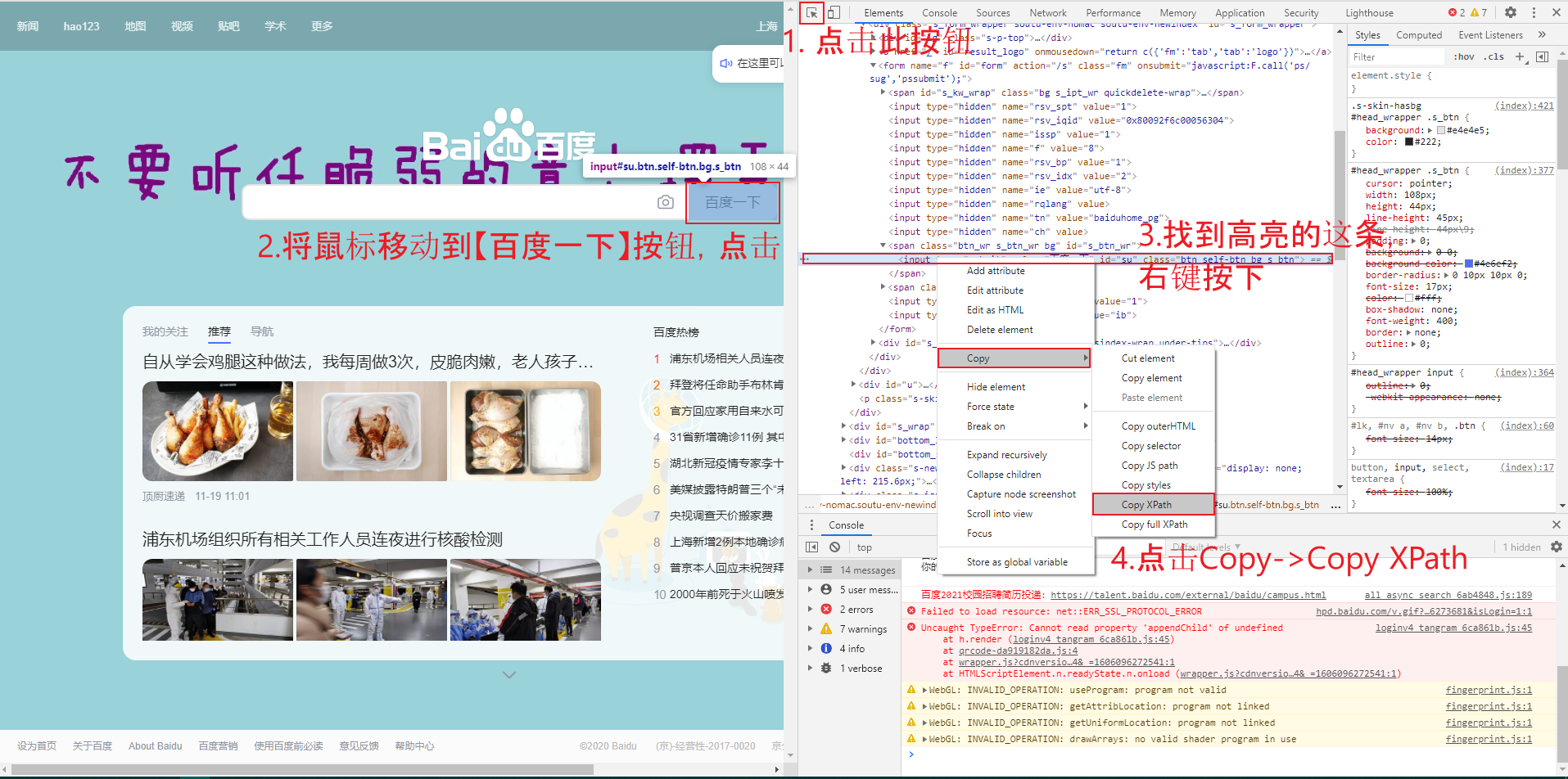Choose Copy selector entry

(1153, 445)
